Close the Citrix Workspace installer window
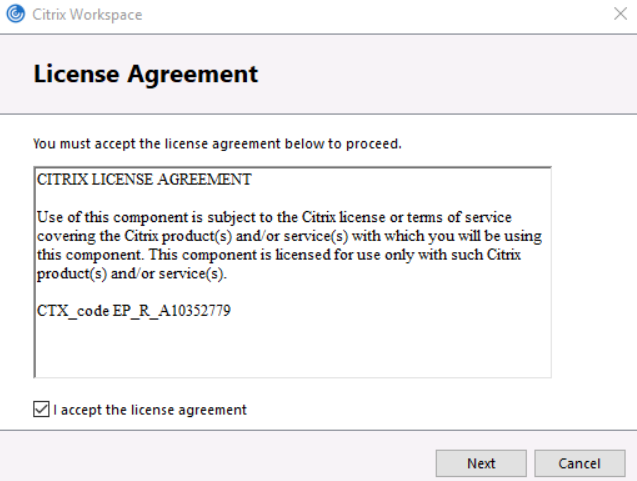 point(619,15)
